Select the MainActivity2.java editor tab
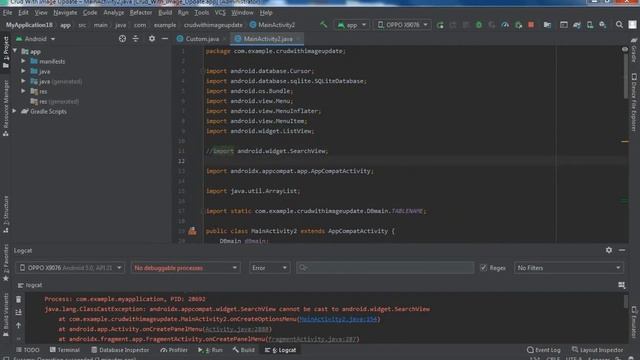This screenshot has height=360, width=640. pos(267,39)
